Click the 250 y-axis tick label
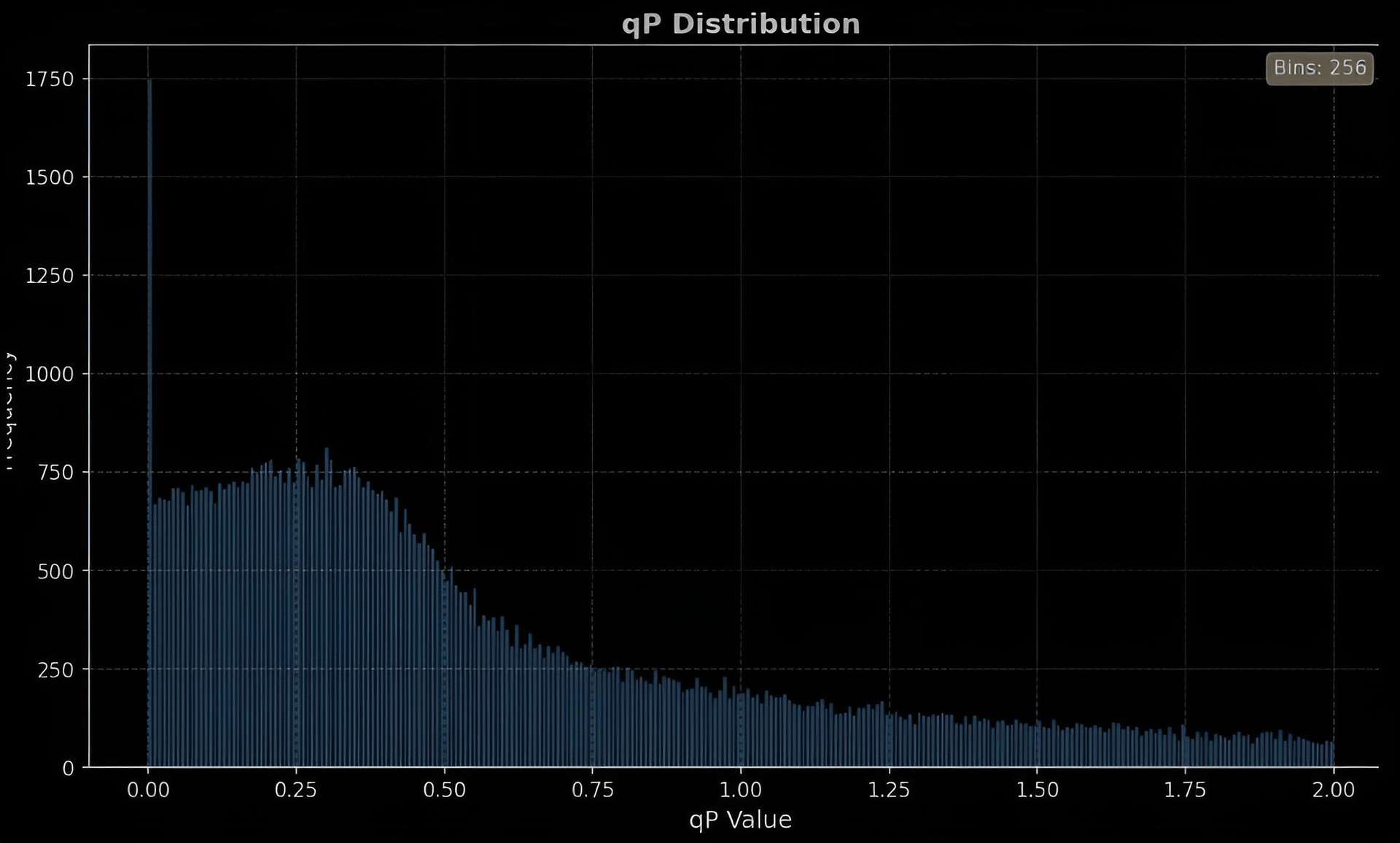This screenshot has height=843, width=1400. (55, 670)
